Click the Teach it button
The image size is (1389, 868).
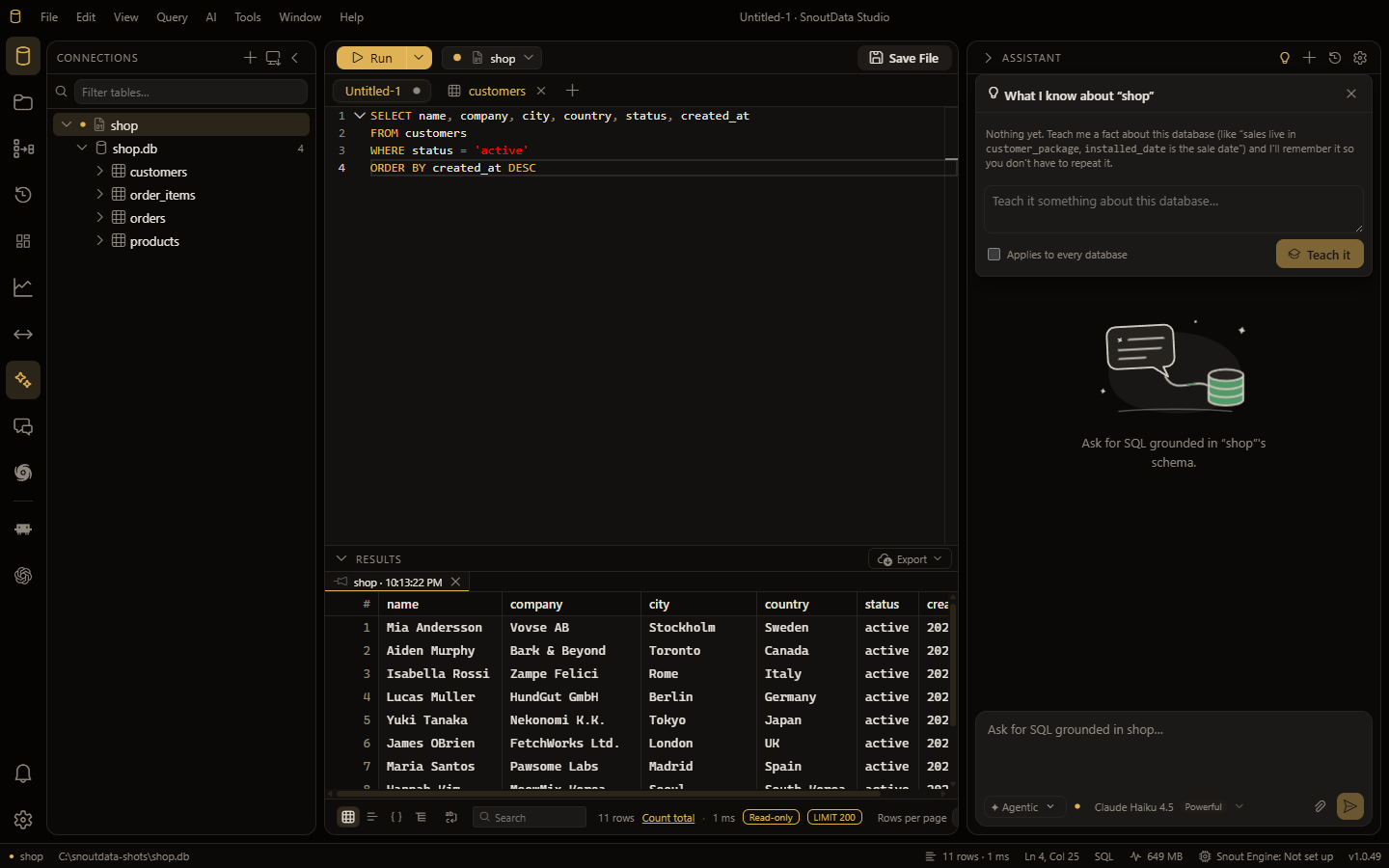point(1320,255)
